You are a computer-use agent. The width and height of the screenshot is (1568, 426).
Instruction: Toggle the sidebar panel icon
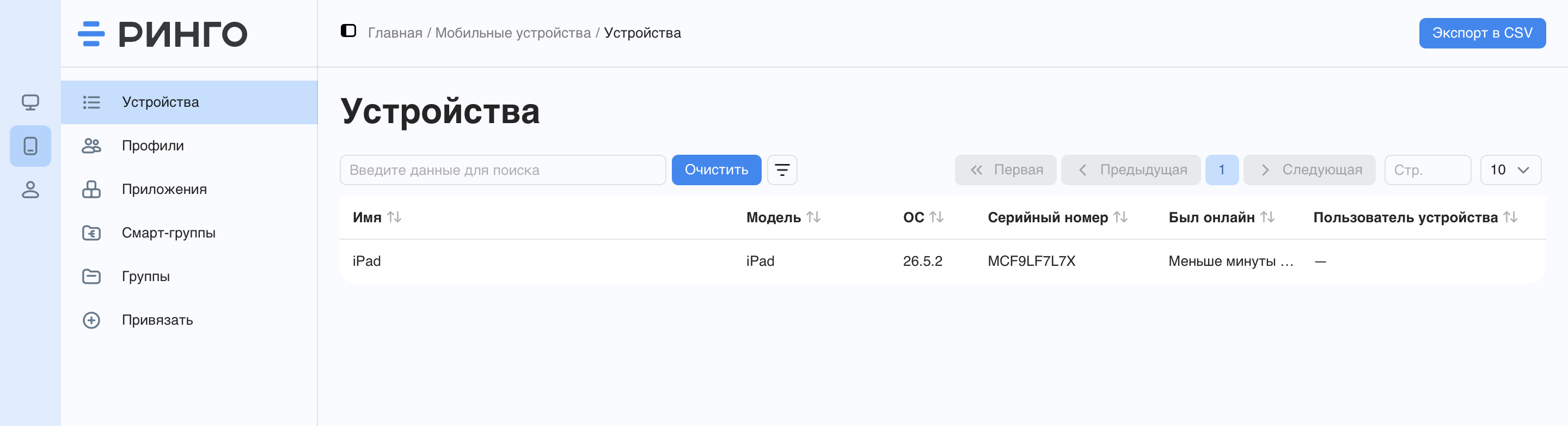click(x=348, y=31)
